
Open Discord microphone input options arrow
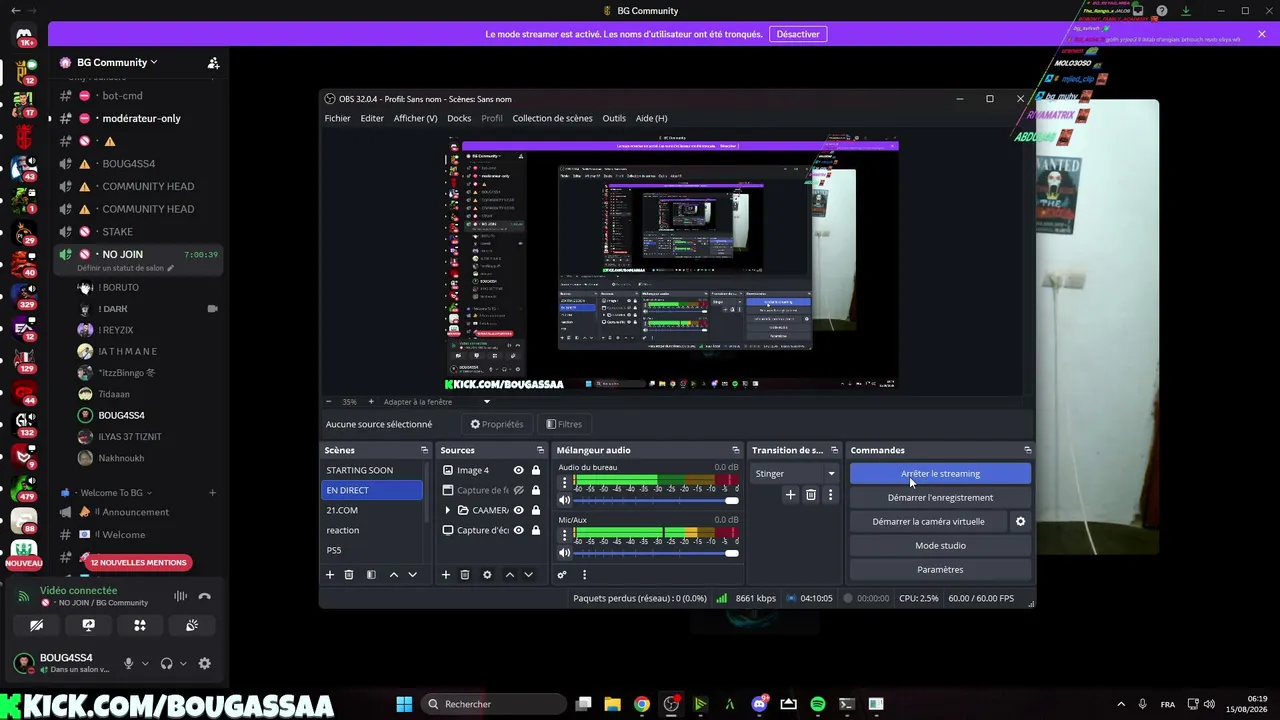[x=145, y=663]
